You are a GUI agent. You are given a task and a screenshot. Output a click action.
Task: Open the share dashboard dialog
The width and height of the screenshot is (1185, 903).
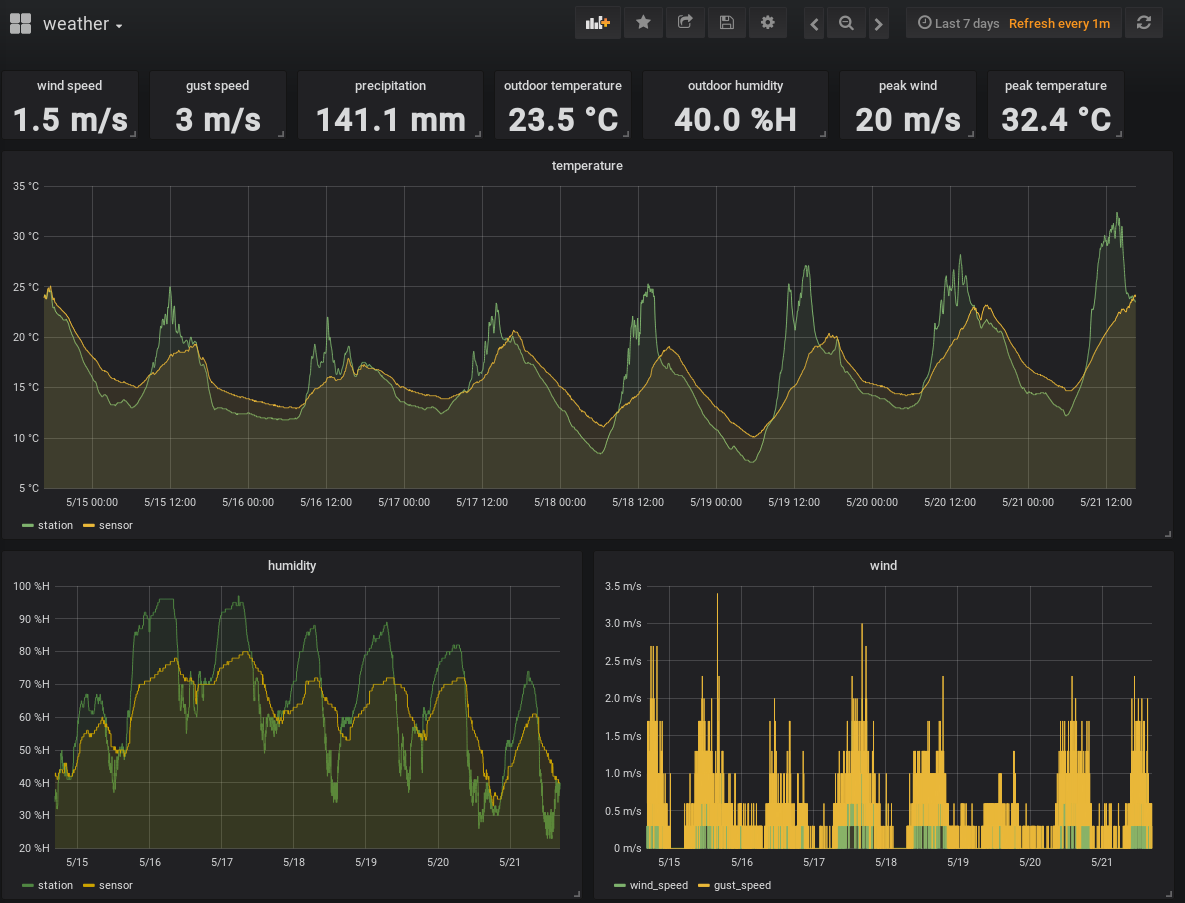(x=685, y=23)
